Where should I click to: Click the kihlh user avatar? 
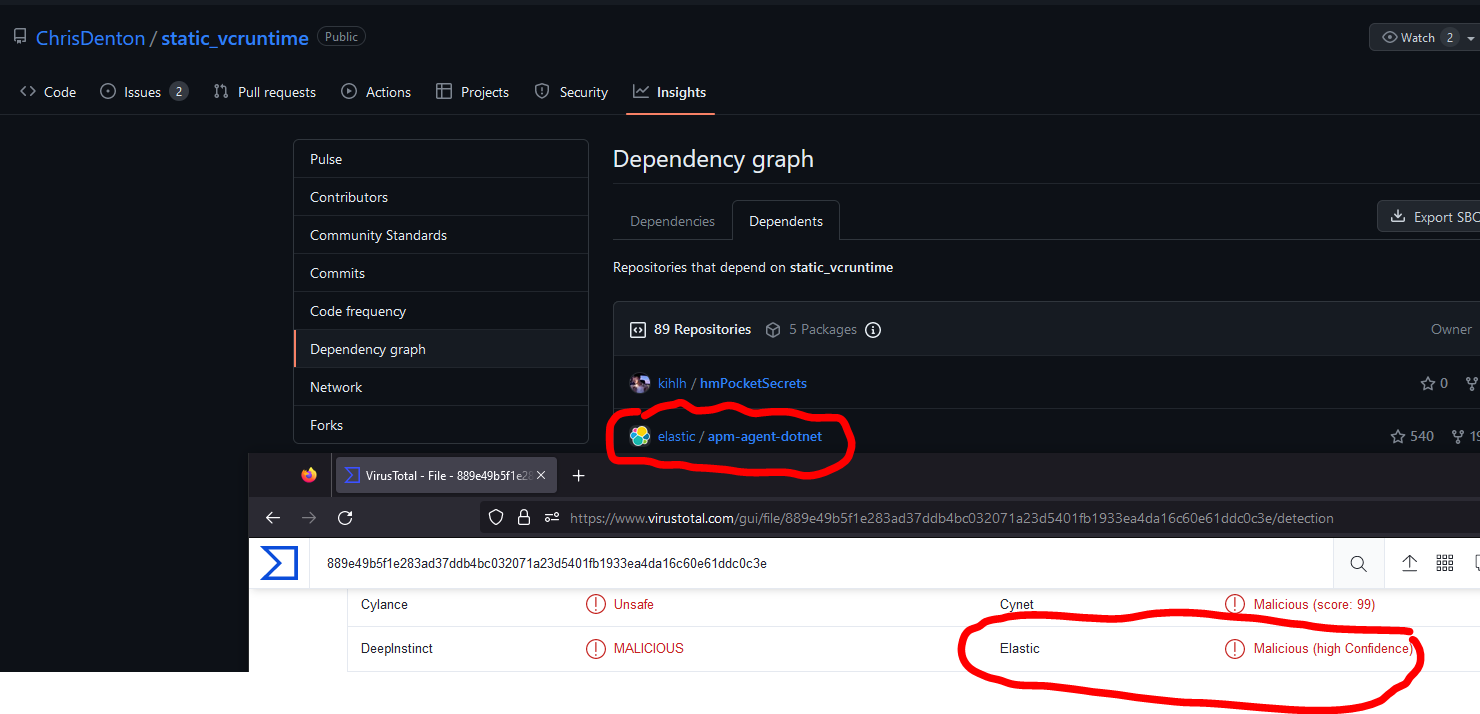(x=639, y=383)
